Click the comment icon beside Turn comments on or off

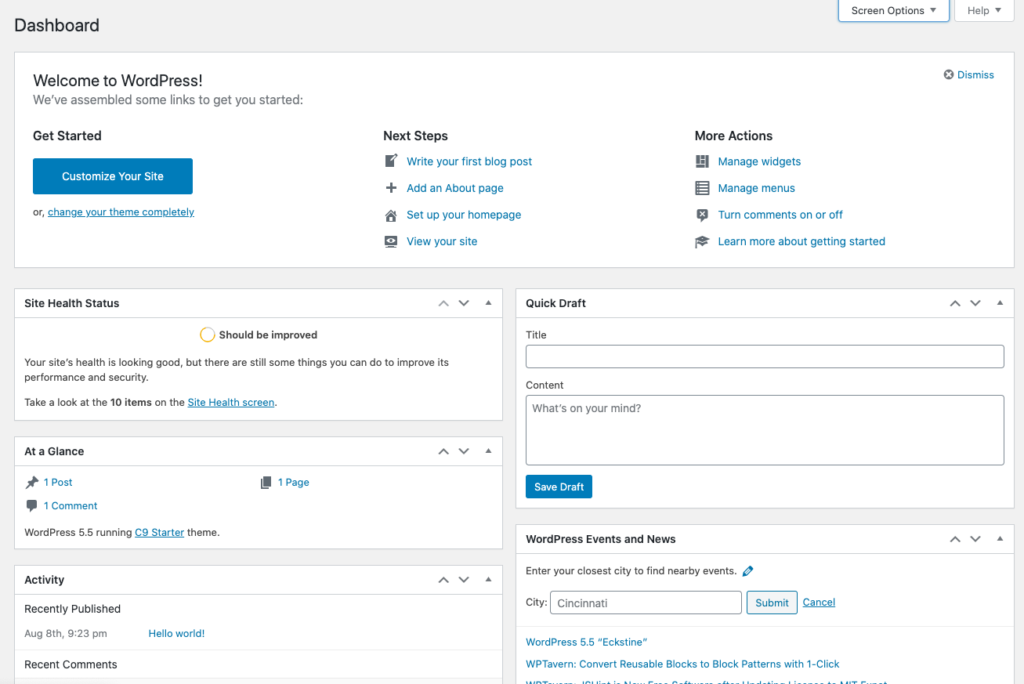(x=702, y=215)
